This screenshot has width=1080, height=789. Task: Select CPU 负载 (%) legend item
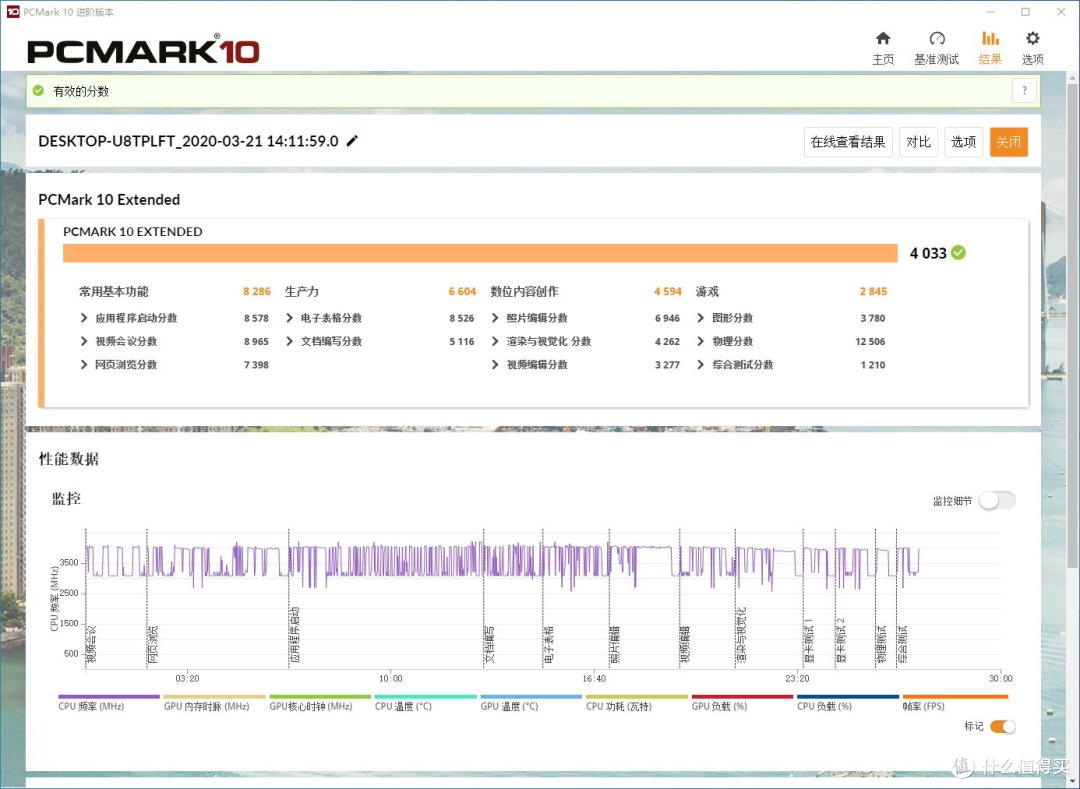847,703
